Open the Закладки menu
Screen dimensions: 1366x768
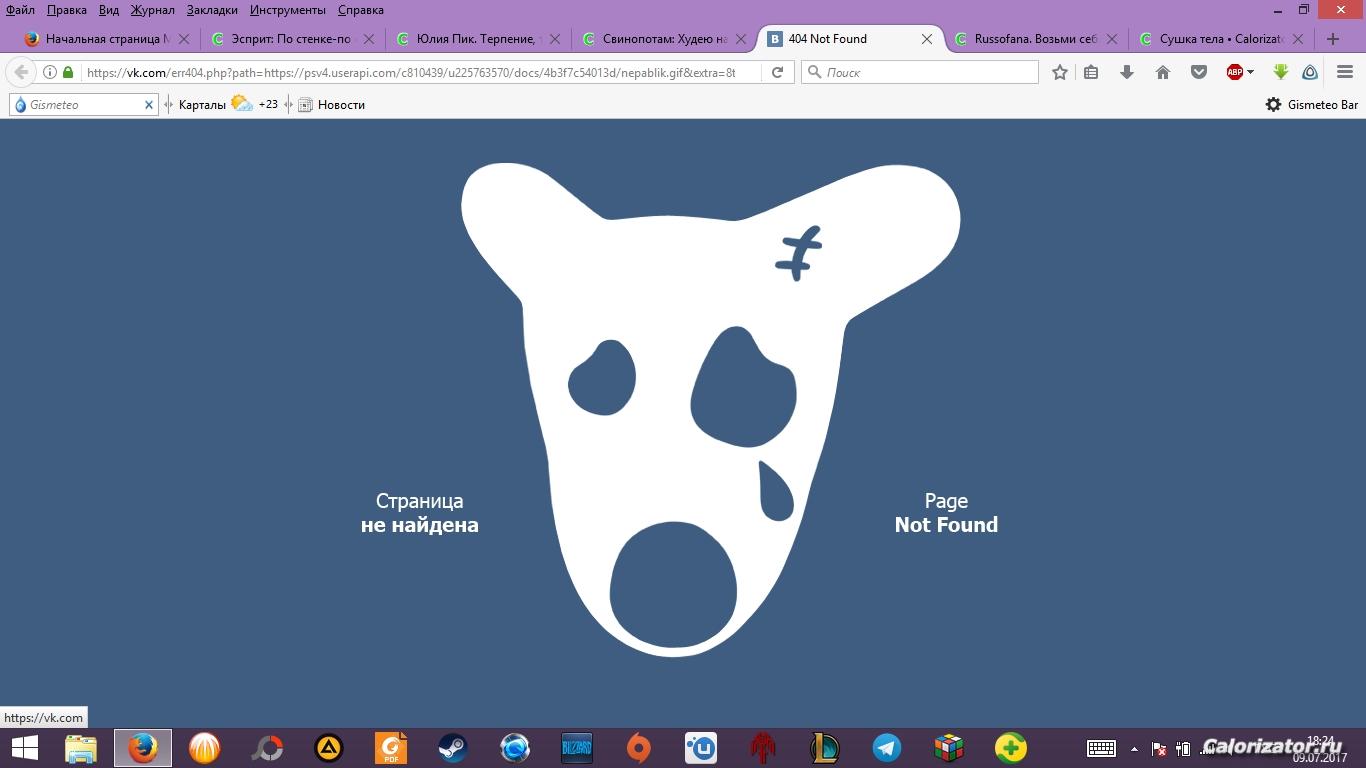(x=212, y=10)
